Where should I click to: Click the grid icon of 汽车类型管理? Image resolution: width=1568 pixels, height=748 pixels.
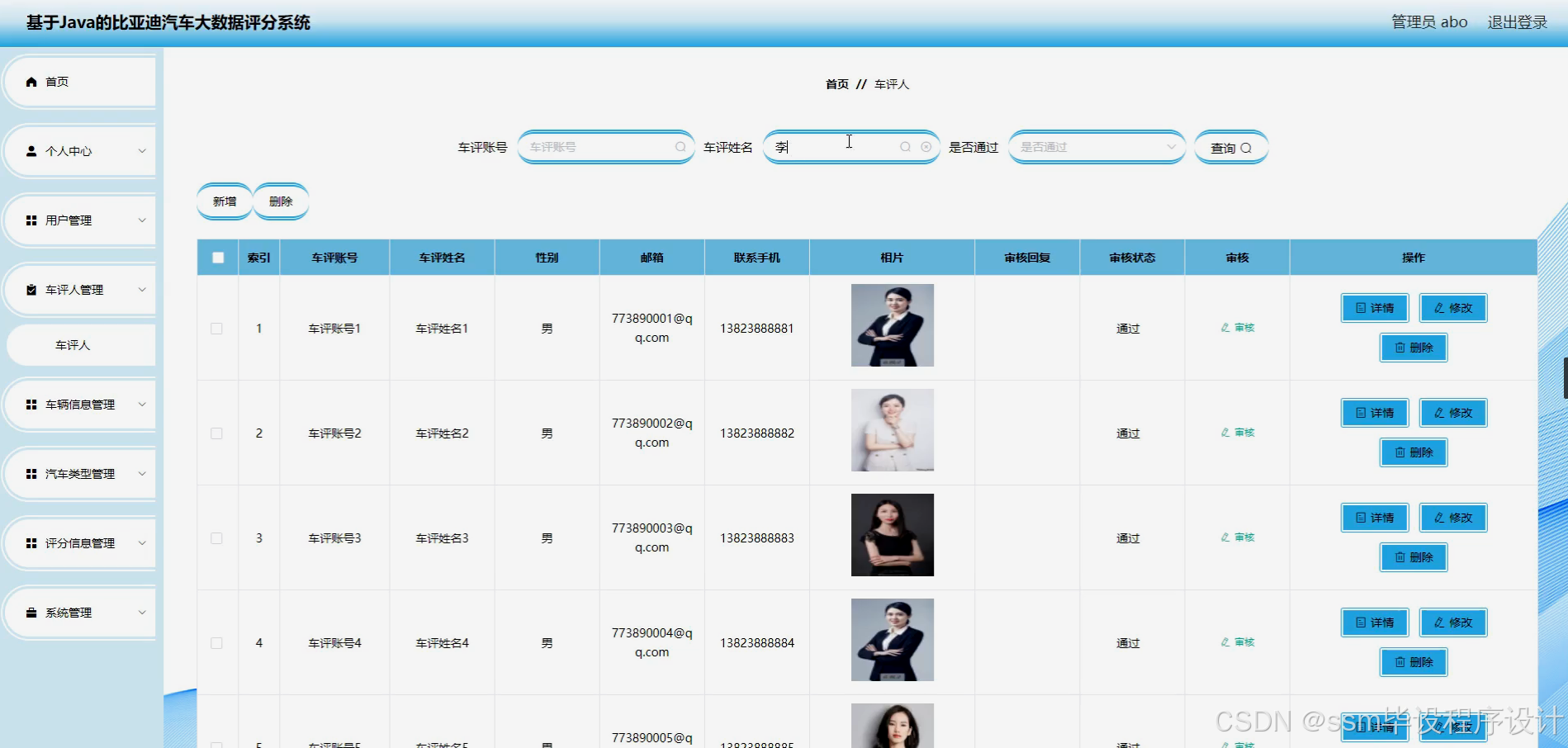tap(31, 474)
